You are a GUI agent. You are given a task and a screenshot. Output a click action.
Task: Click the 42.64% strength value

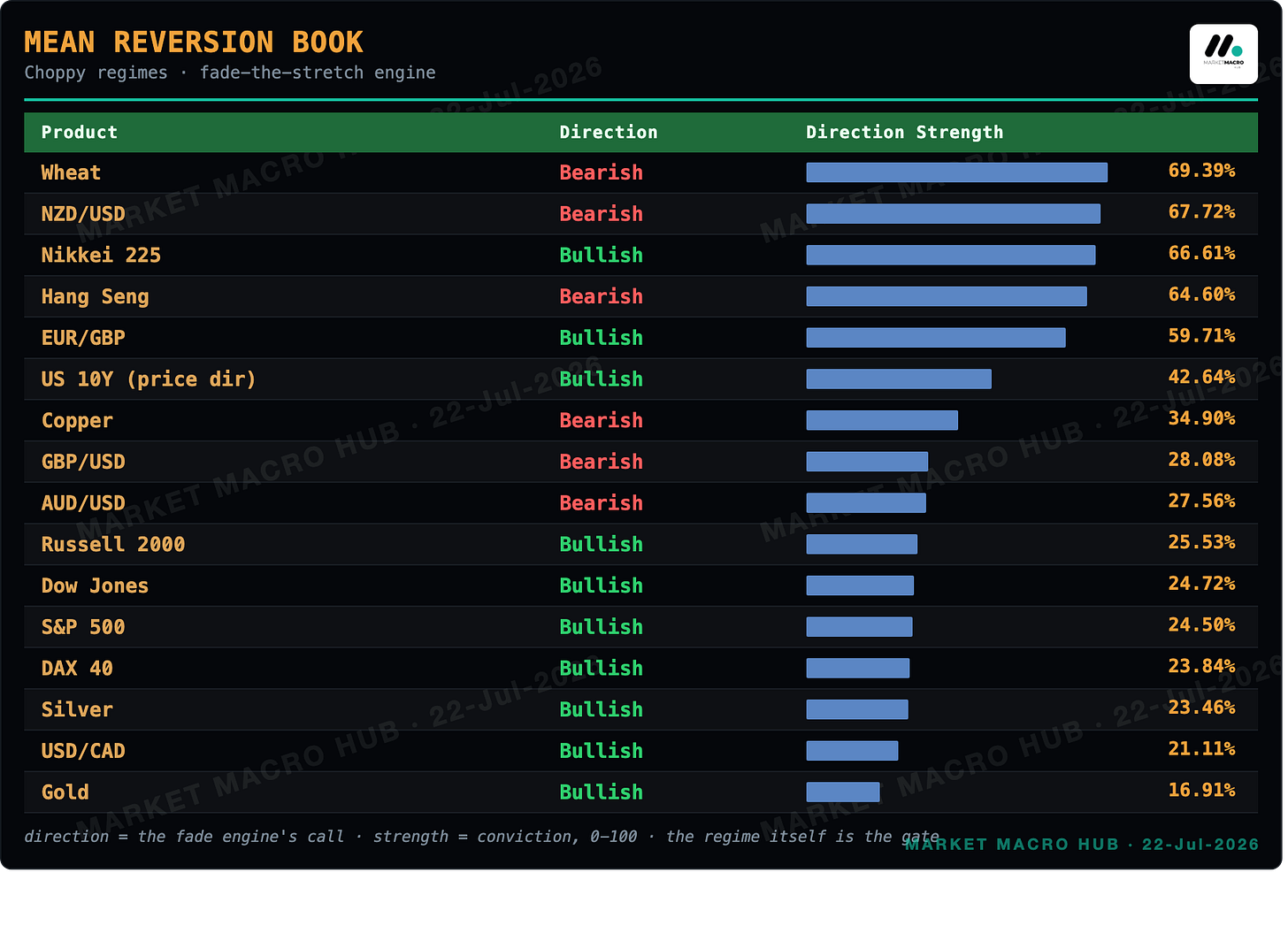[x=1201, y=377]
